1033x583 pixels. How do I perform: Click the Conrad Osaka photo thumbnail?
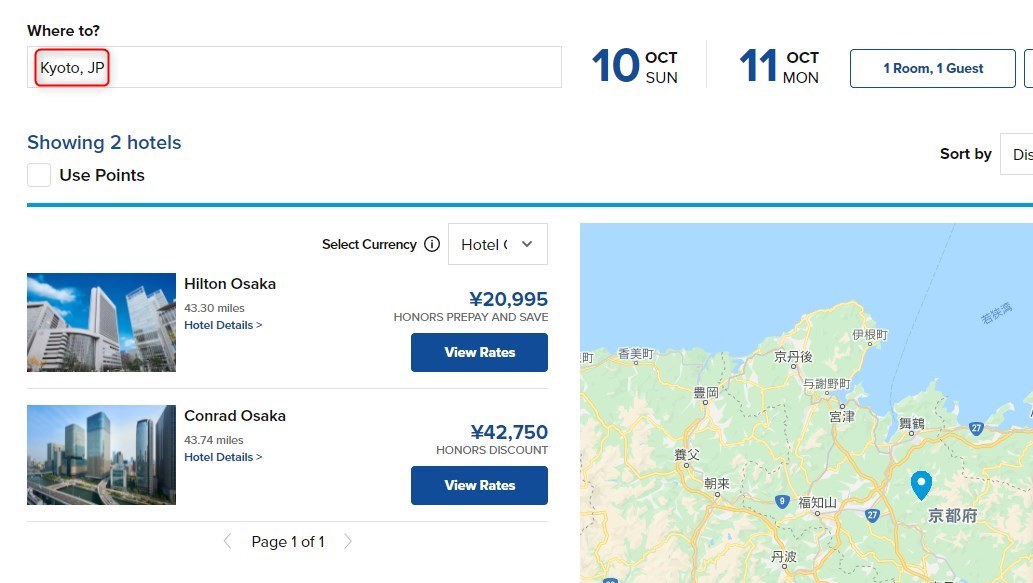[101, 454]
